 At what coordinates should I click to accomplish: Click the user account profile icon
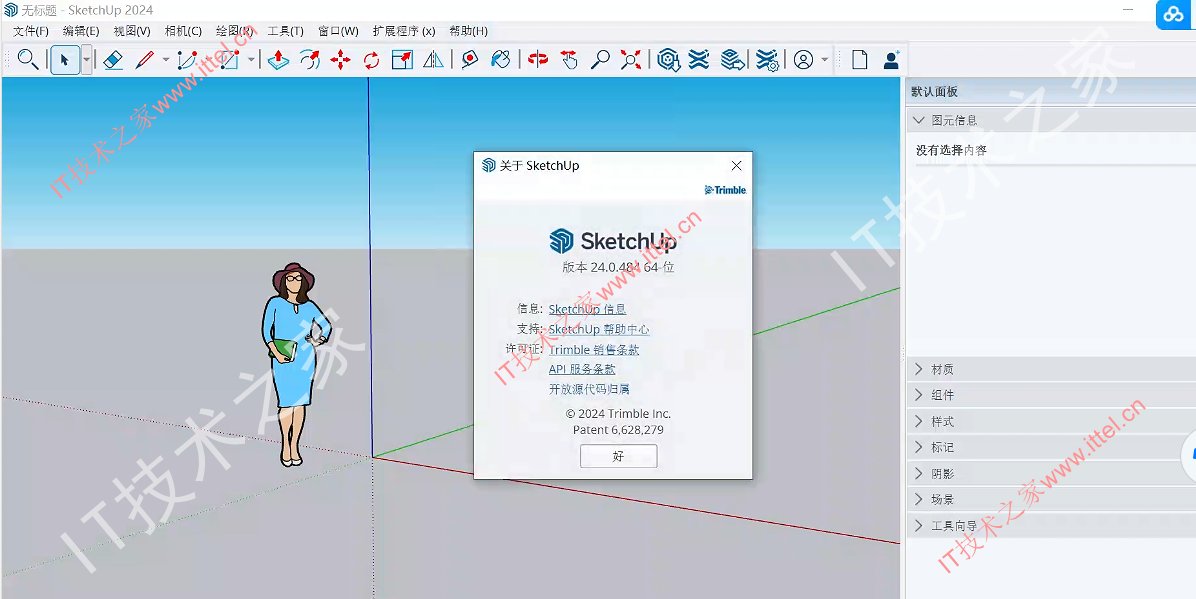803,60
